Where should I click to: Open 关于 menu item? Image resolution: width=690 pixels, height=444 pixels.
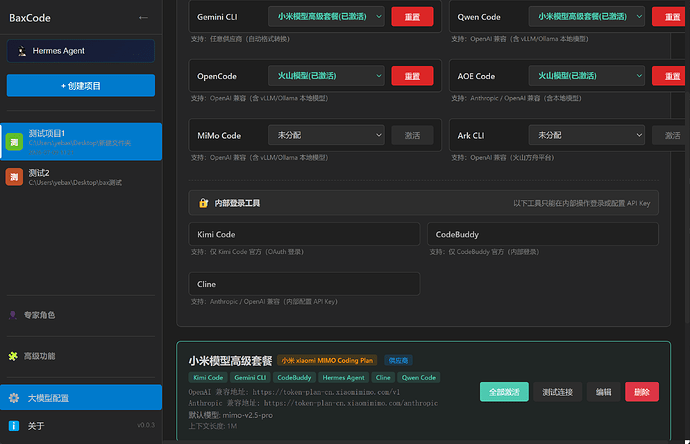(x=81, y=426)
